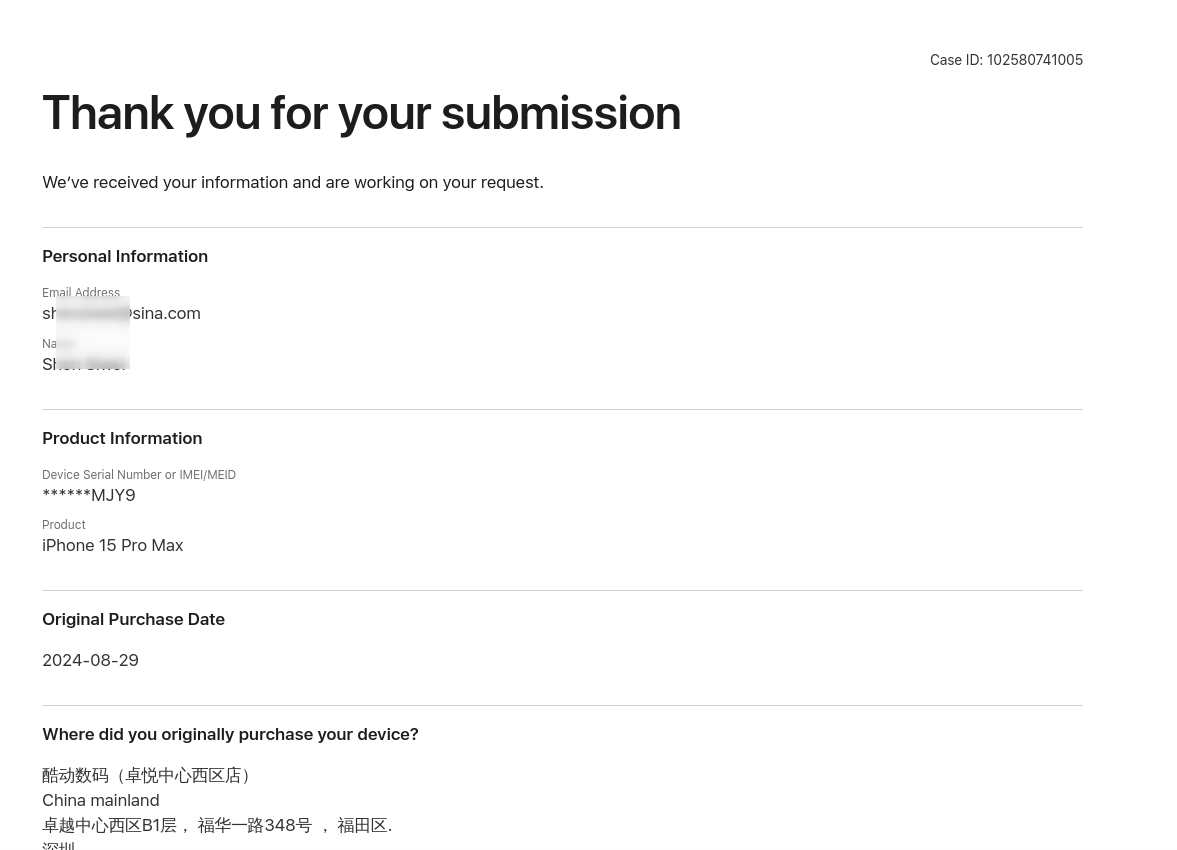
Task: Click the China mainland region text
Action: (x=100, y=800)
